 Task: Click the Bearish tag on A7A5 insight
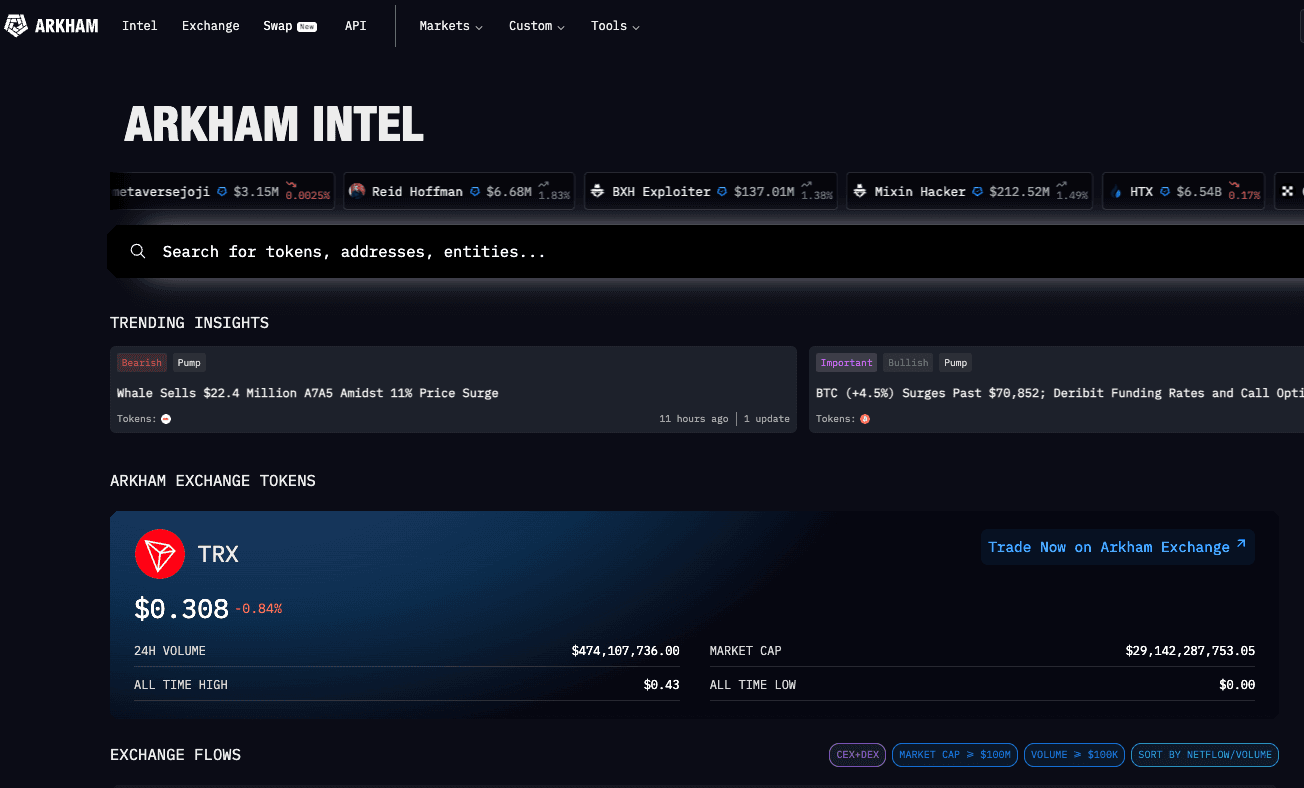click(142, 363)
